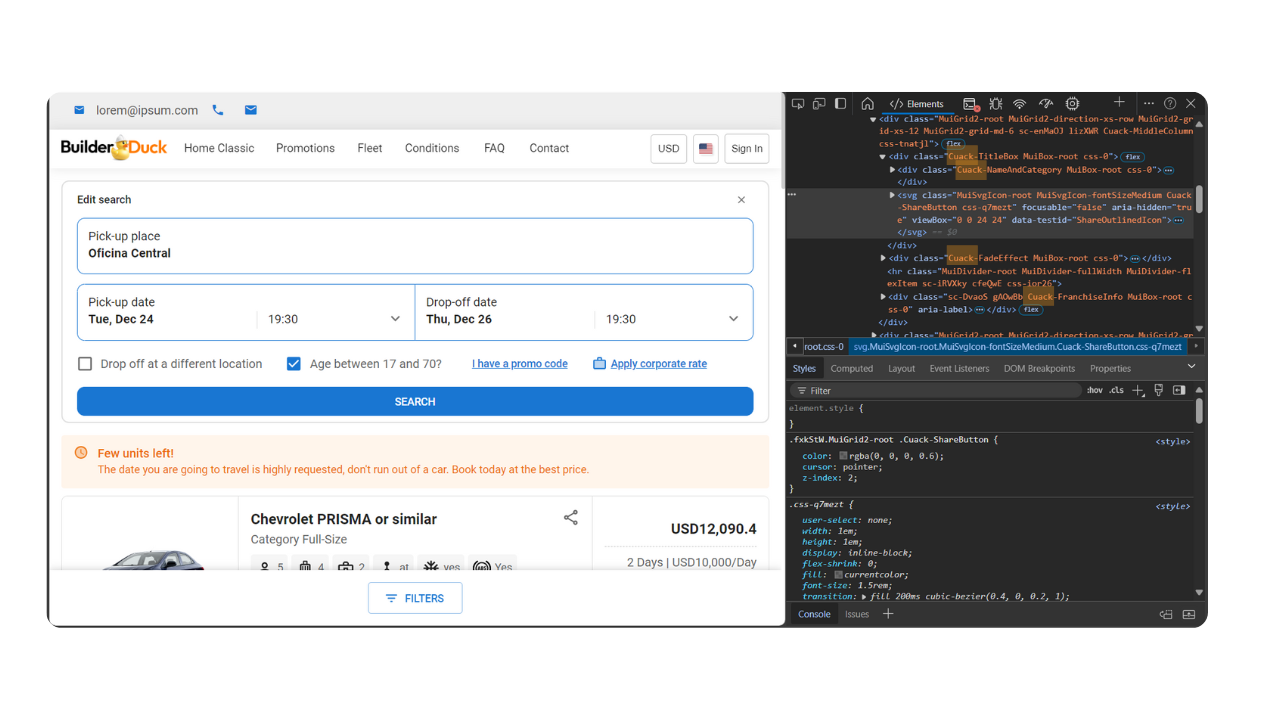Click the rgba color swatch in Styles
1280x720 pixels.
point(843,456)
